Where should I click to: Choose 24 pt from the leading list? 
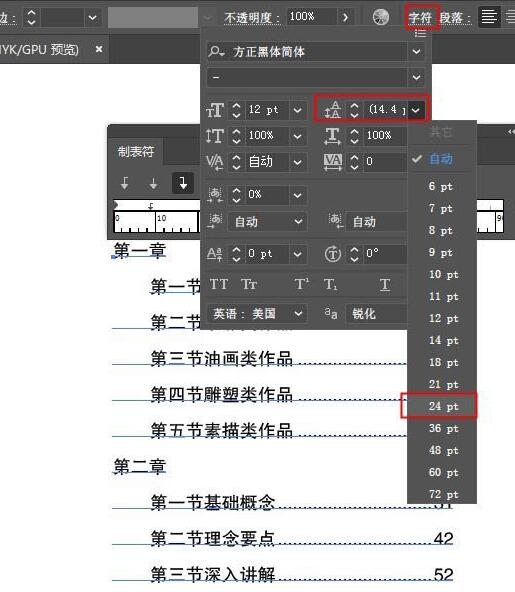click(x=443, y=406)
